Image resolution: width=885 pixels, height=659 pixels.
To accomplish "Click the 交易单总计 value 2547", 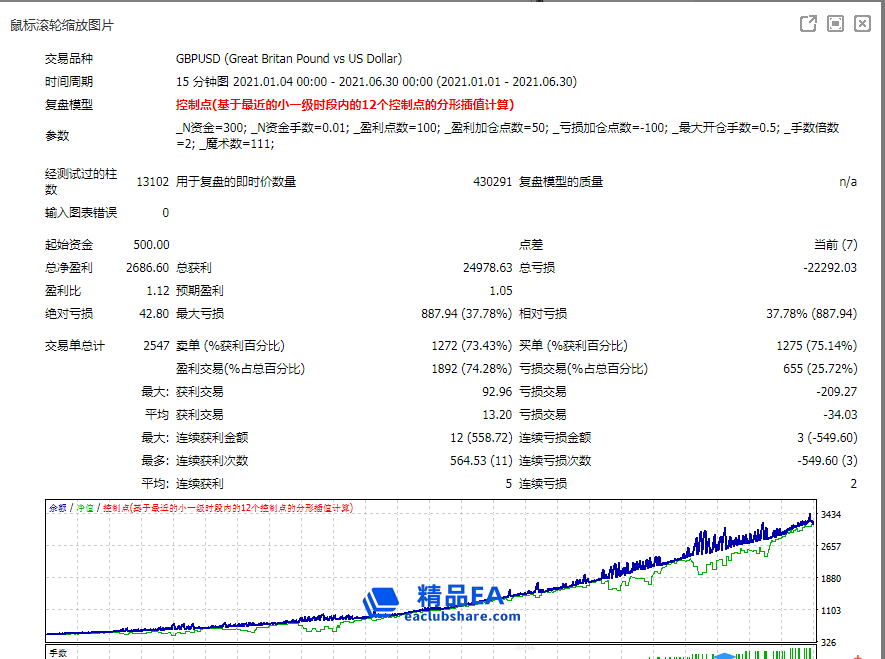I will pyautogui.click(x=156, y=345).
